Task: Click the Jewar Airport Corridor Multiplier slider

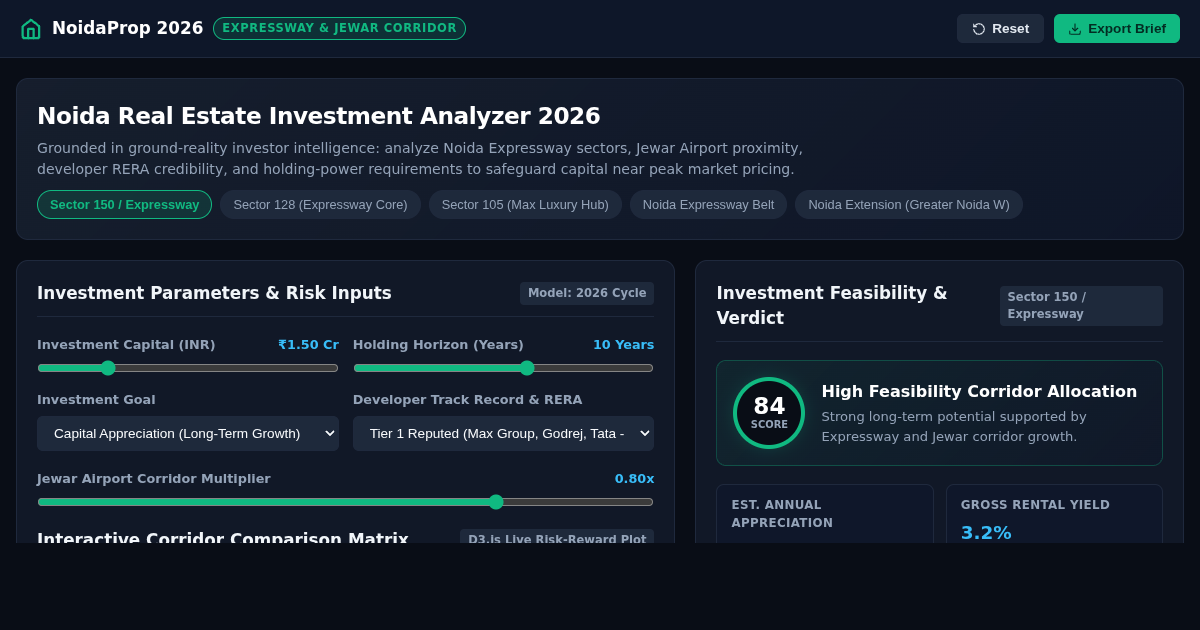Action: click(345, 502)
